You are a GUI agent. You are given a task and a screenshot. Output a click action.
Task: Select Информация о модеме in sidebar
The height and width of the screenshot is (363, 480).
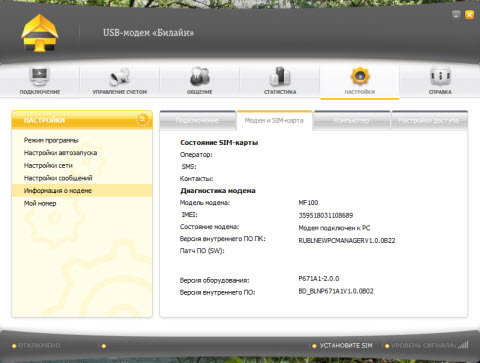click(82, 191)
